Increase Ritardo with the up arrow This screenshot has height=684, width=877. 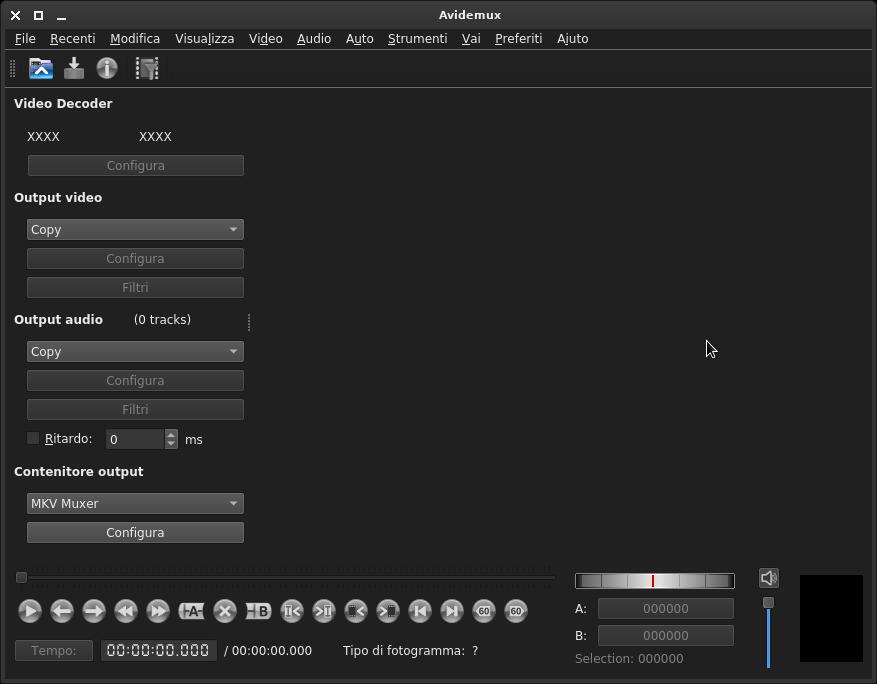coord(171,434)
